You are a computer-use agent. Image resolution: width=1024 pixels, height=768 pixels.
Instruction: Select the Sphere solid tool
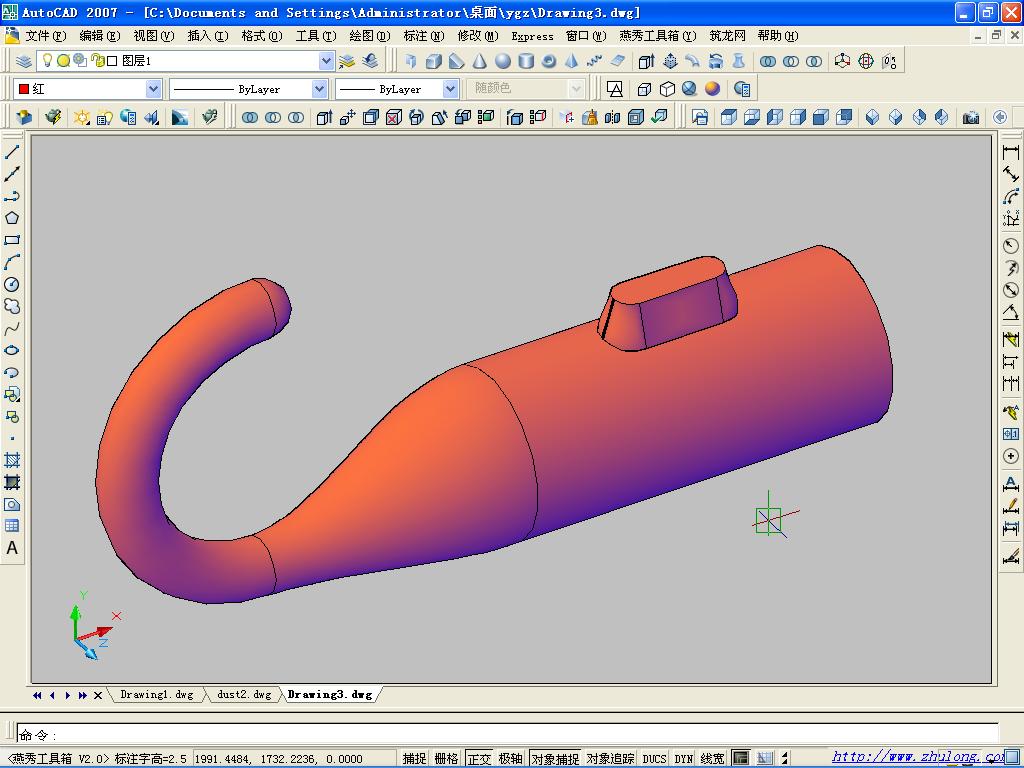point(503,61)
